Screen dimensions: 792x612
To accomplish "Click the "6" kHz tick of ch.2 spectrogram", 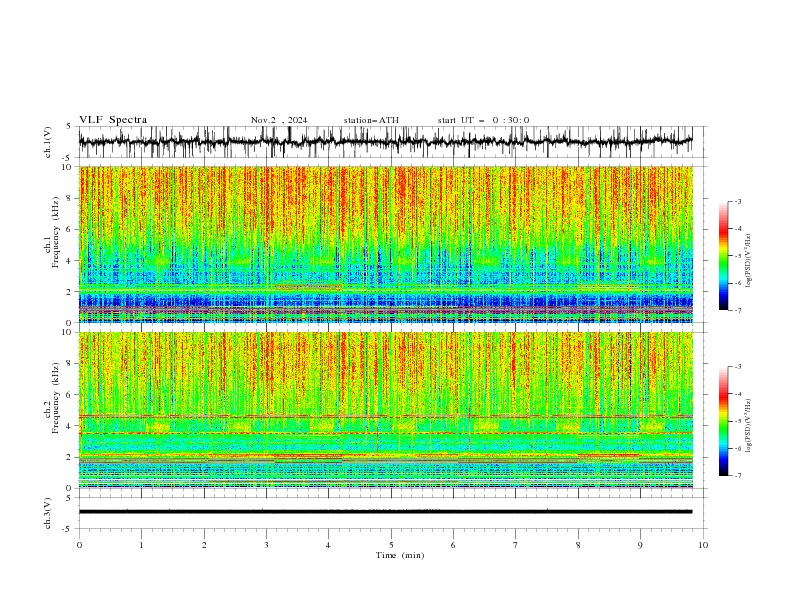I will coord(70,395).
